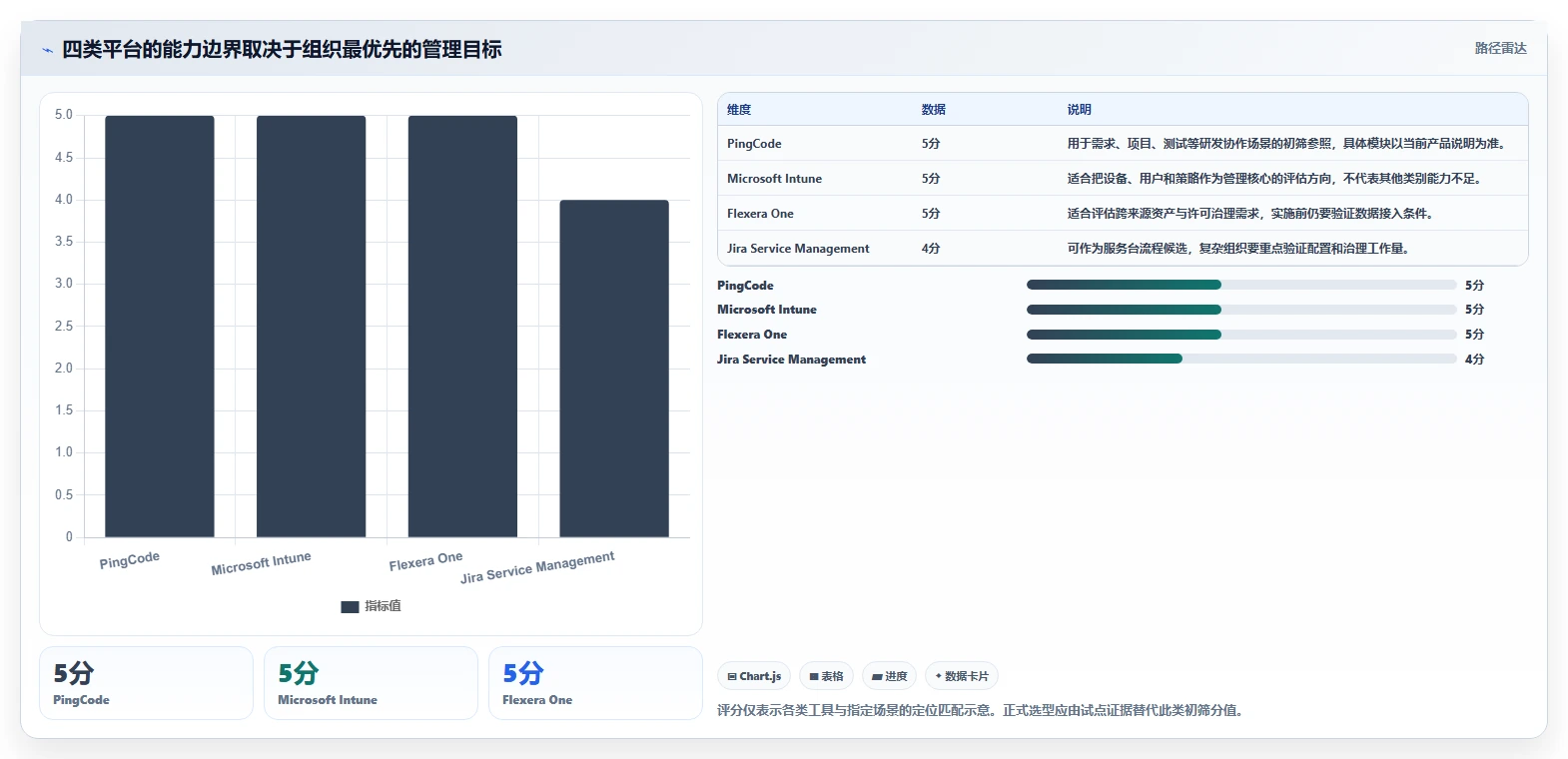1568x759 pixels.
Task: Click the PingCode label above the progress list
Action: (x=745, y=286)
